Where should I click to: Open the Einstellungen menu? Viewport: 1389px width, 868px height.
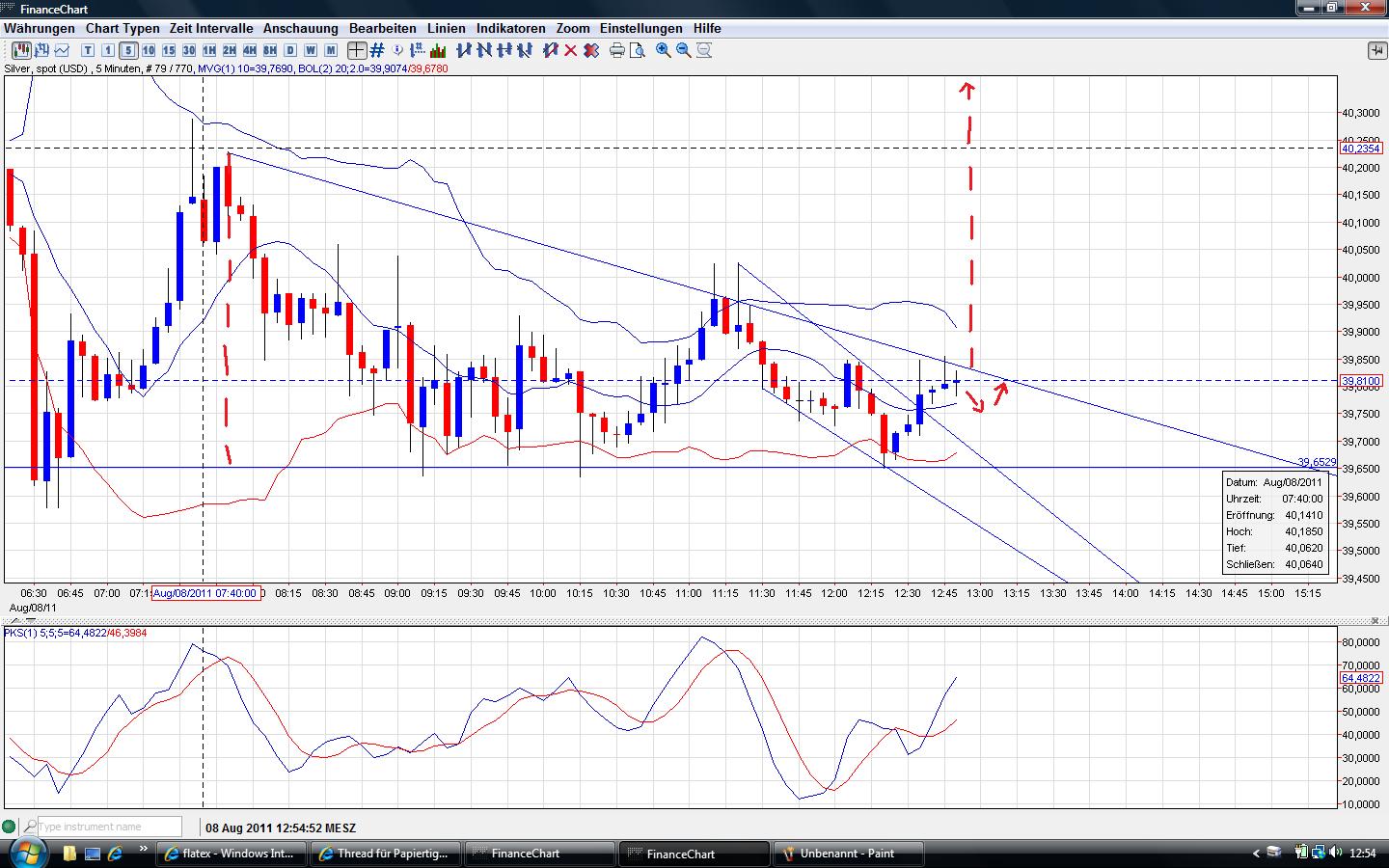click(x=641, y=28)
